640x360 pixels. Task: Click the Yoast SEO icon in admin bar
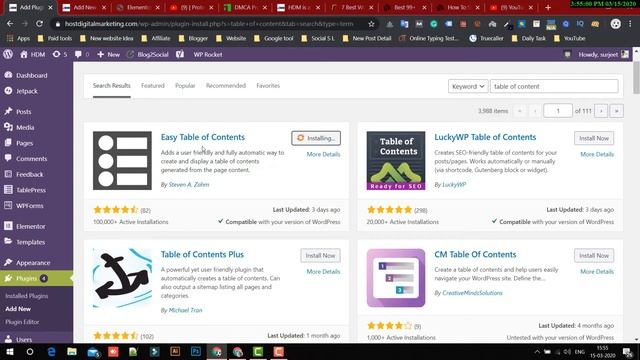[180, 54]
